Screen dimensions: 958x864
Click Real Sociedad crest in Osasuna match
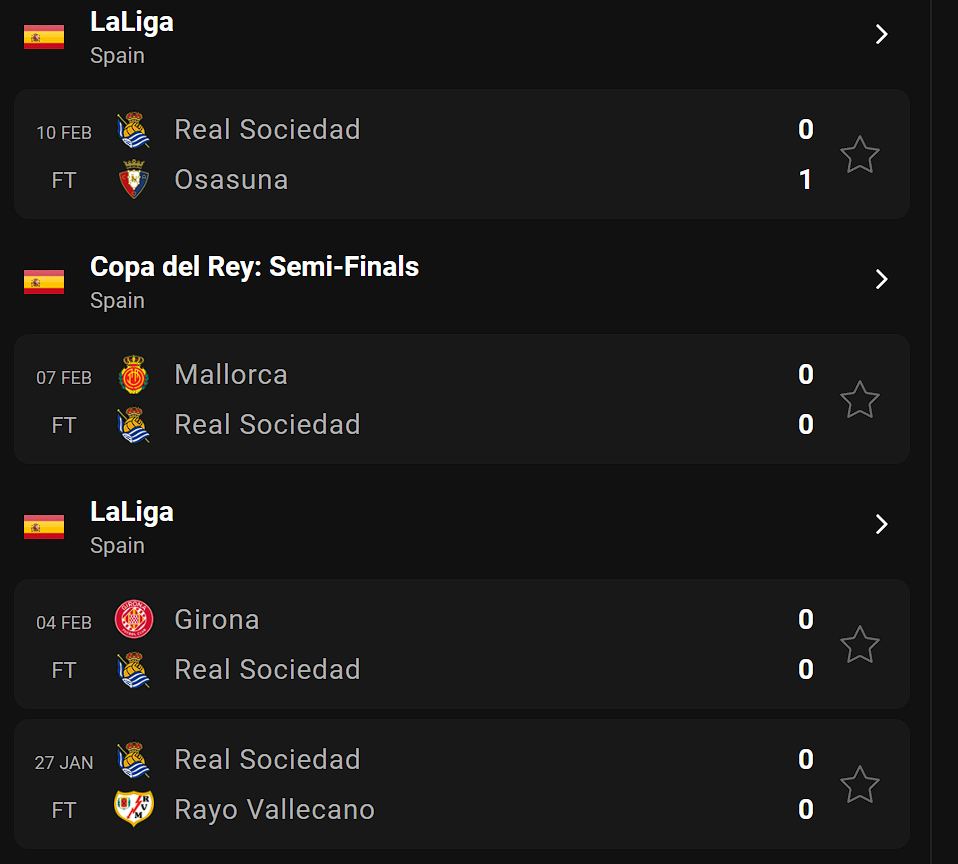[x=133, y=130]
